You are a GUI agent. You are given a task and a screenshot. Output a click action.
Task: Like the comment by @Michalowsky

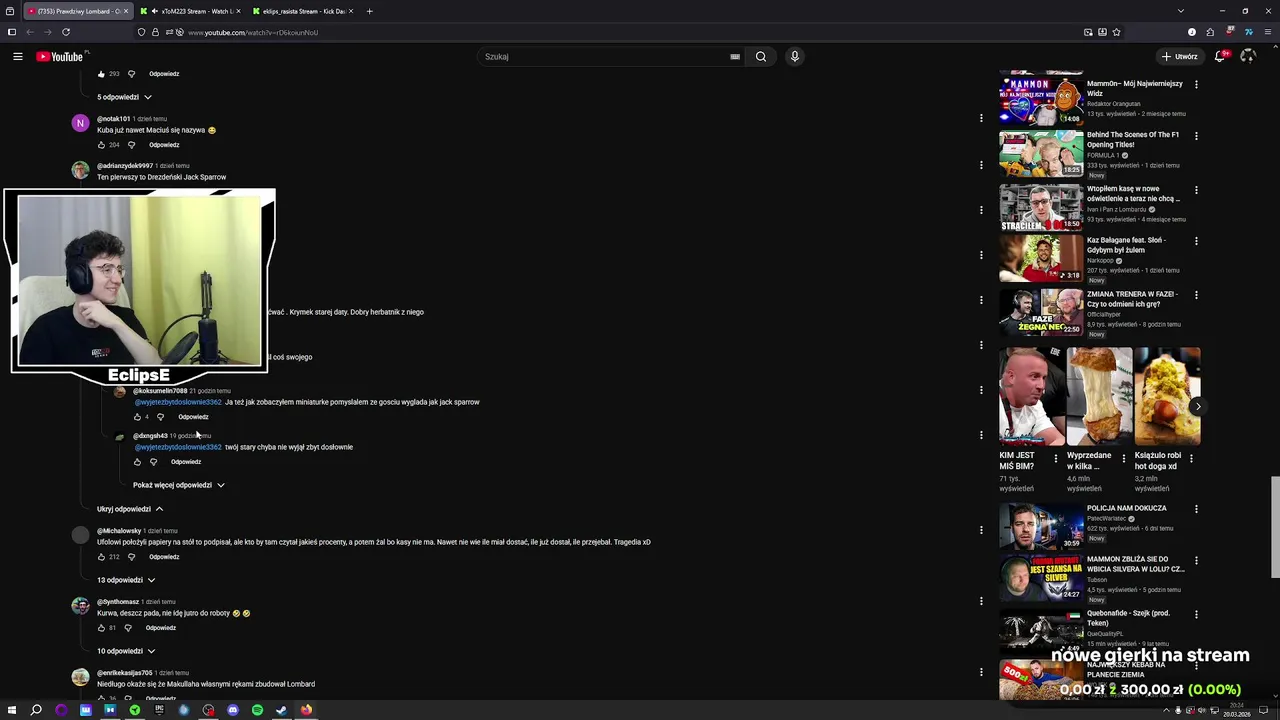(x=101, y=557)
